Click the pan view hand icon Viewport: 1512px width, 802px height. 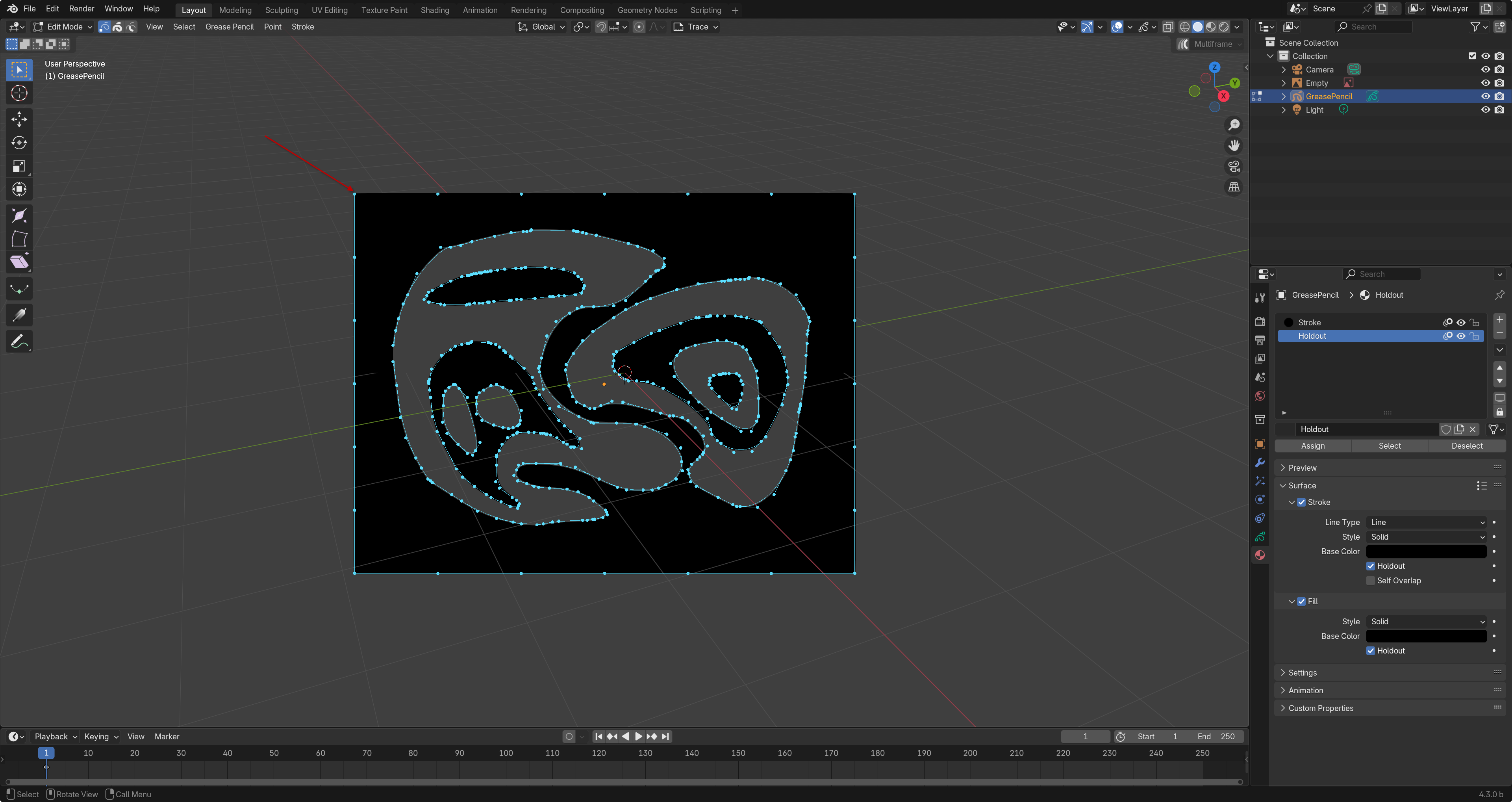(x=1234, y=146)
